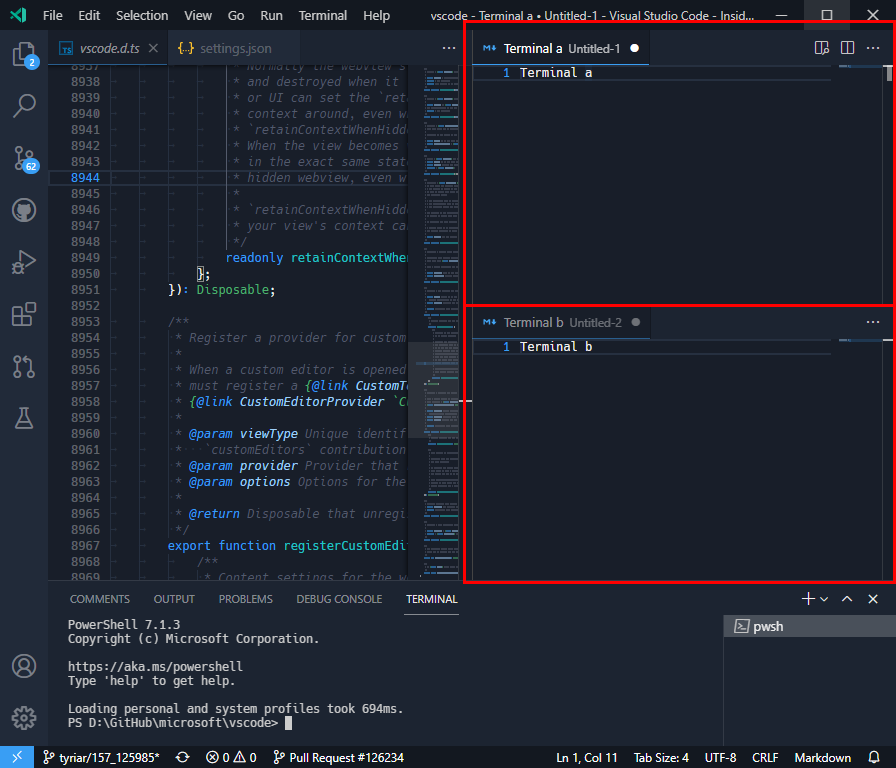
Task: Open the Manage gear icon
Action: 24,718
